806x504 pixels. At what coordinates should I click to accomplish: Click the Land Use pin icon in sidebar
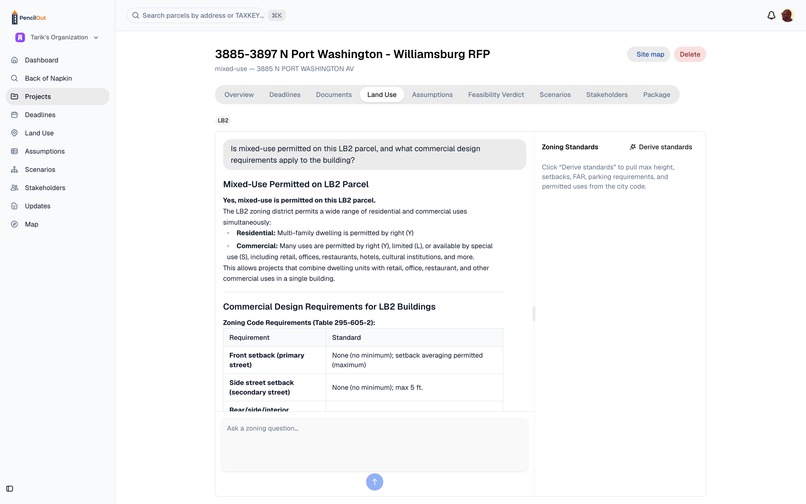(x=14, y=133)
